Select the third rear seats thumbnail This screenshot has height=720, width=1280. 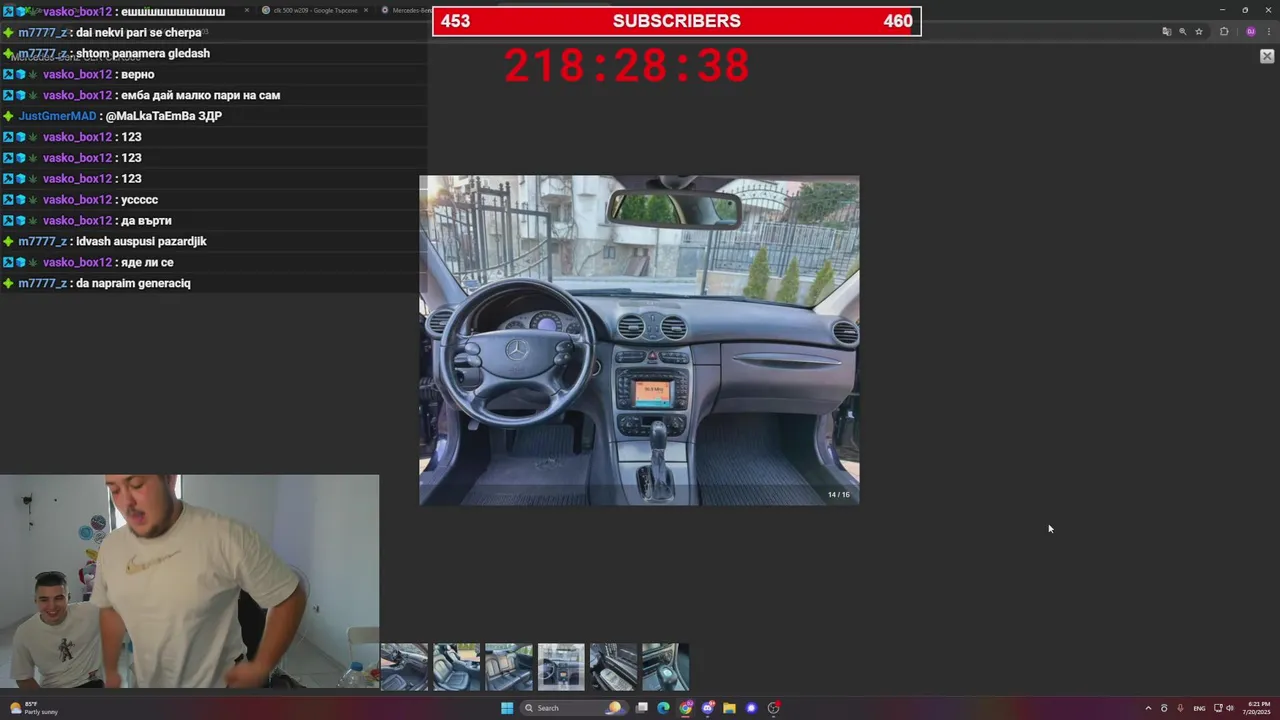tap(509, 667)
